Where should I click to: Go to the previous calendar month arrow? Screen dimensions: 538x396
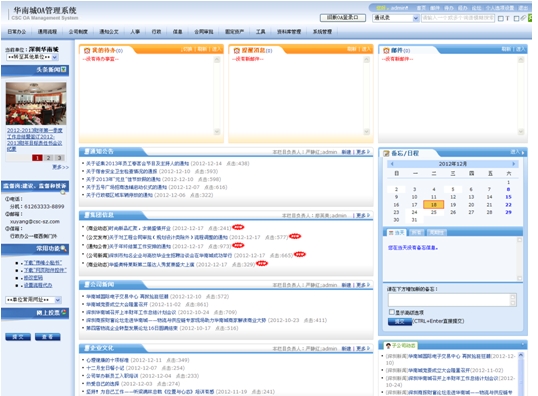pyautogui.click(x=392, y=164)
